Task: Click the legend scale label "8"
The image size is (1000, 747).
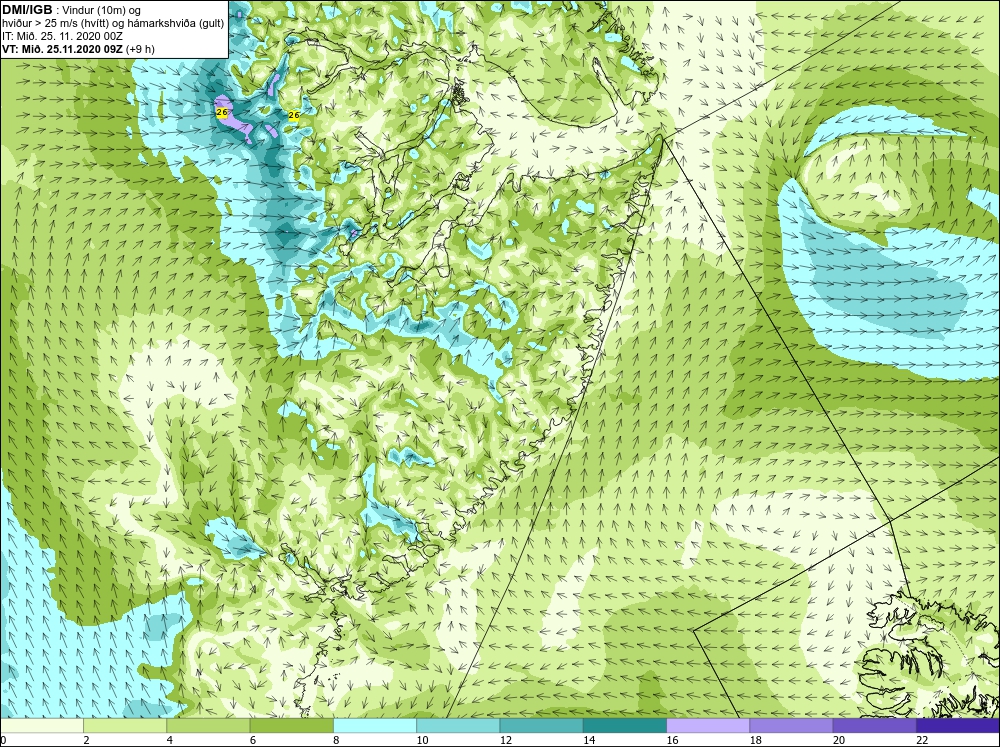Action: tap(336, 740)
